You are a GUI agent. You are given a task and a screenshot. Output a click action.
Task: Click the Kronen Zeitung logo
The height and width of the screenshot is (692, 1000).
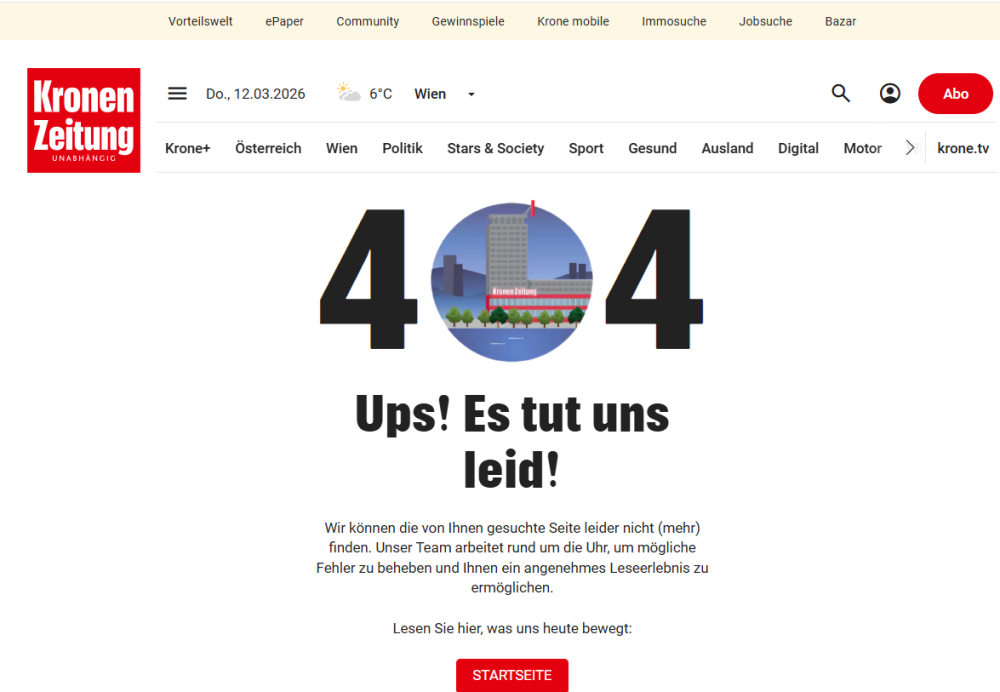click(83, 120)
